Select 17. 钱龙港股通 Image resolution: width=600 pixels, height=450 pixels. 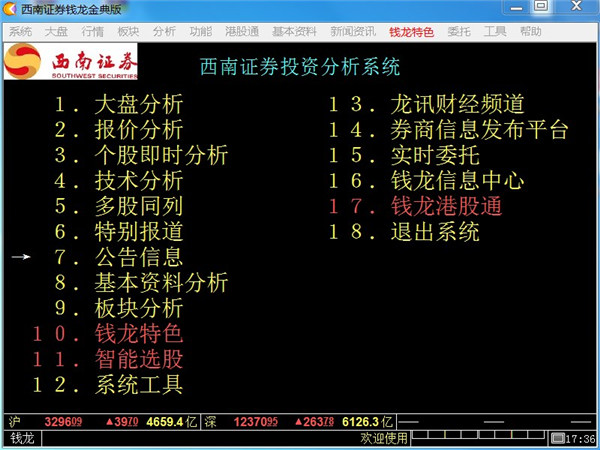[x=415, y=206]
